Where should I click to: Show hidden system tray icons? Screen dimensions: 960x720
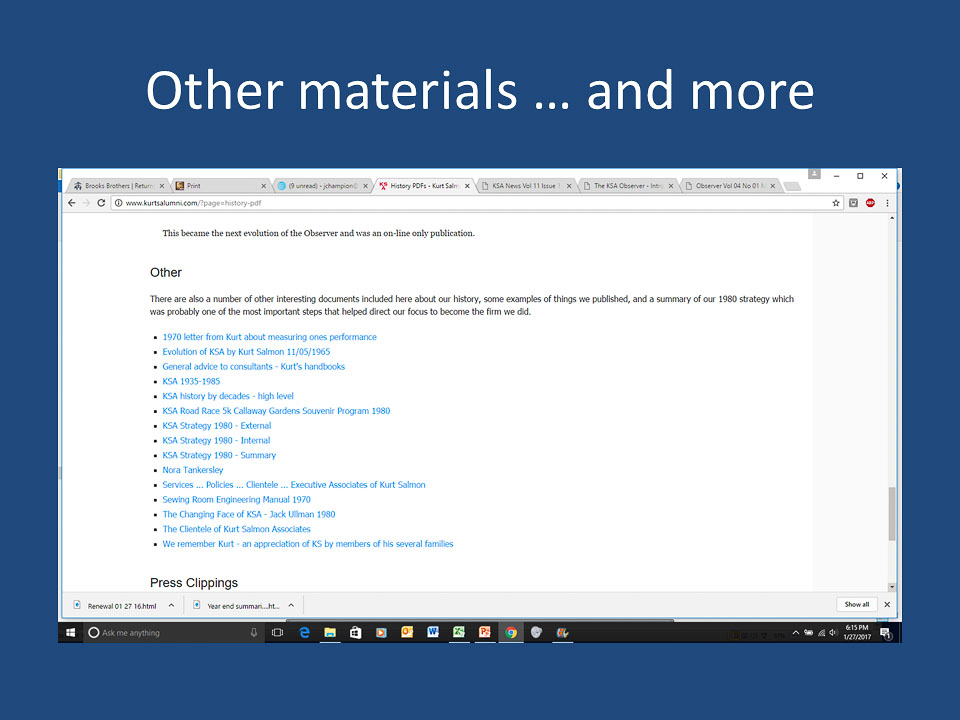(x=796, y=633)
